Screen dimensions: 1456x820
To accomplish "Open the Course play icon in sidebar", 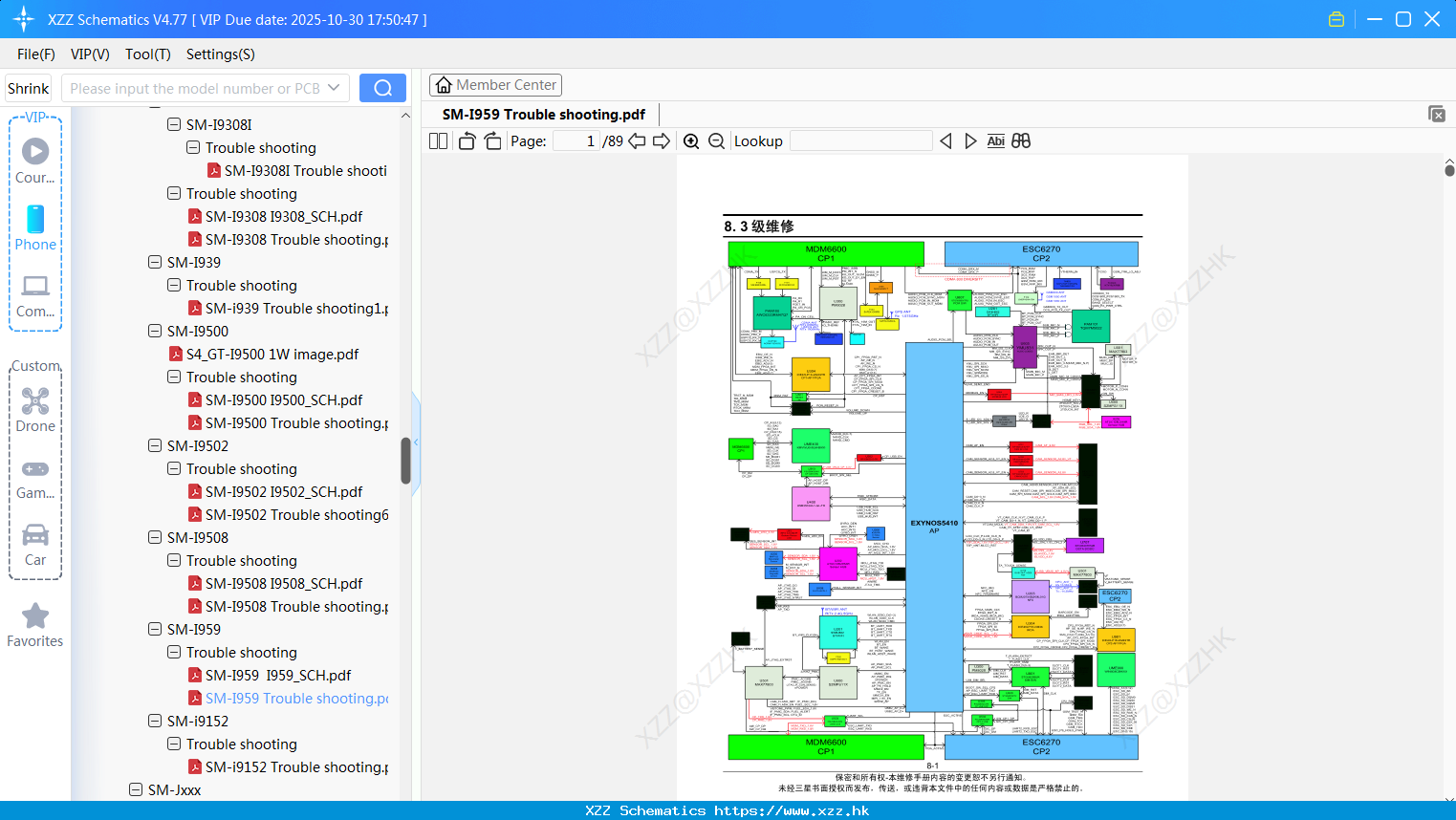I will pyautogui.click(x=35, y=151).
